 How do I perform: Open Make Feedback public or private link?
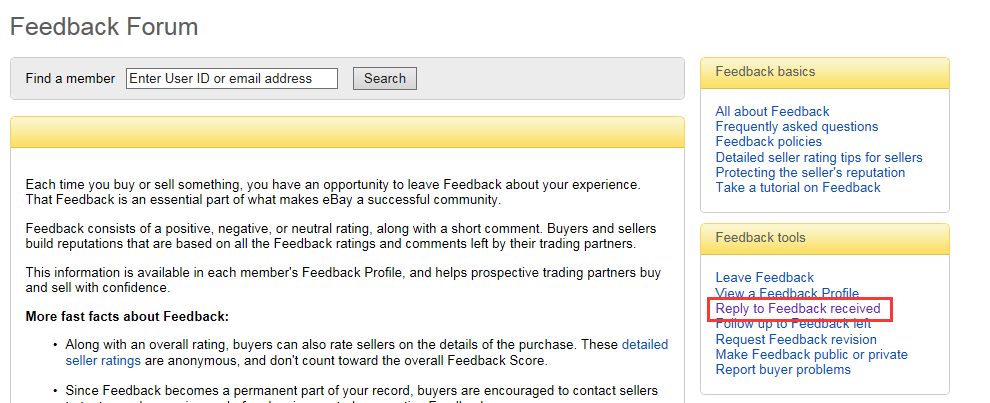(811, 354)
